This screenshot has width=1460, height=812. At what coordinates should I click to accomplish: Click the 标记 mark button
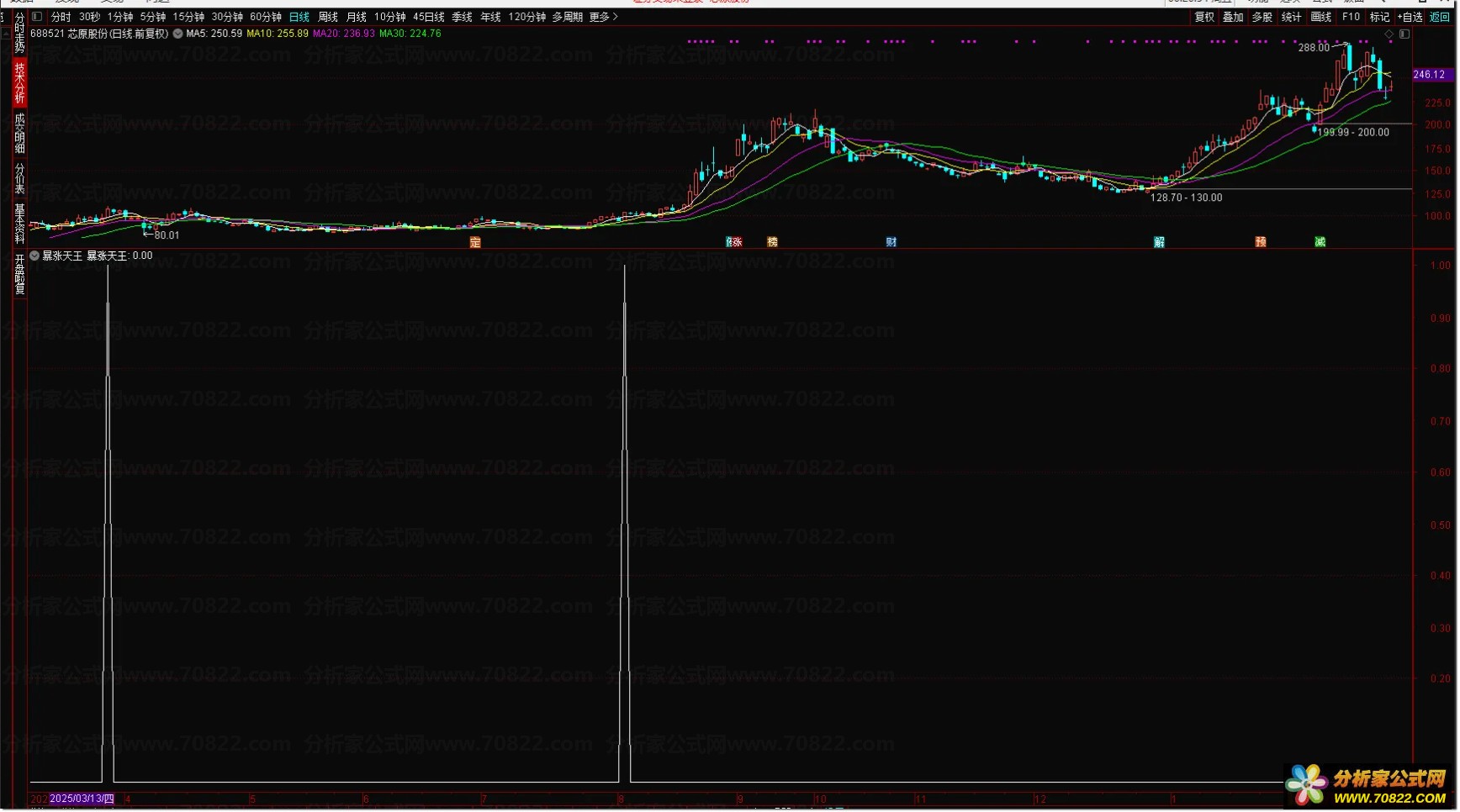click(1380, 17)
